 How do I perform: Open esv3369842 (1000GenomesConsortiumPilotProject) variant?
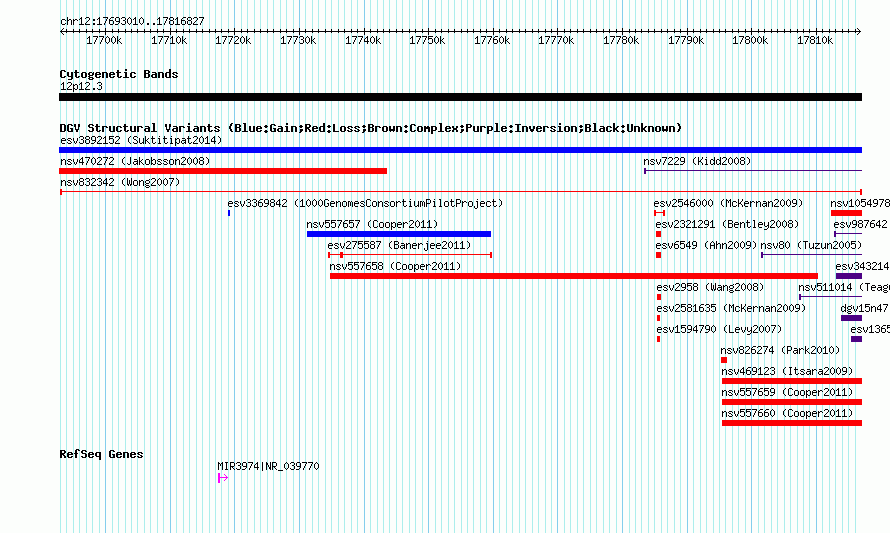point(366,203)
